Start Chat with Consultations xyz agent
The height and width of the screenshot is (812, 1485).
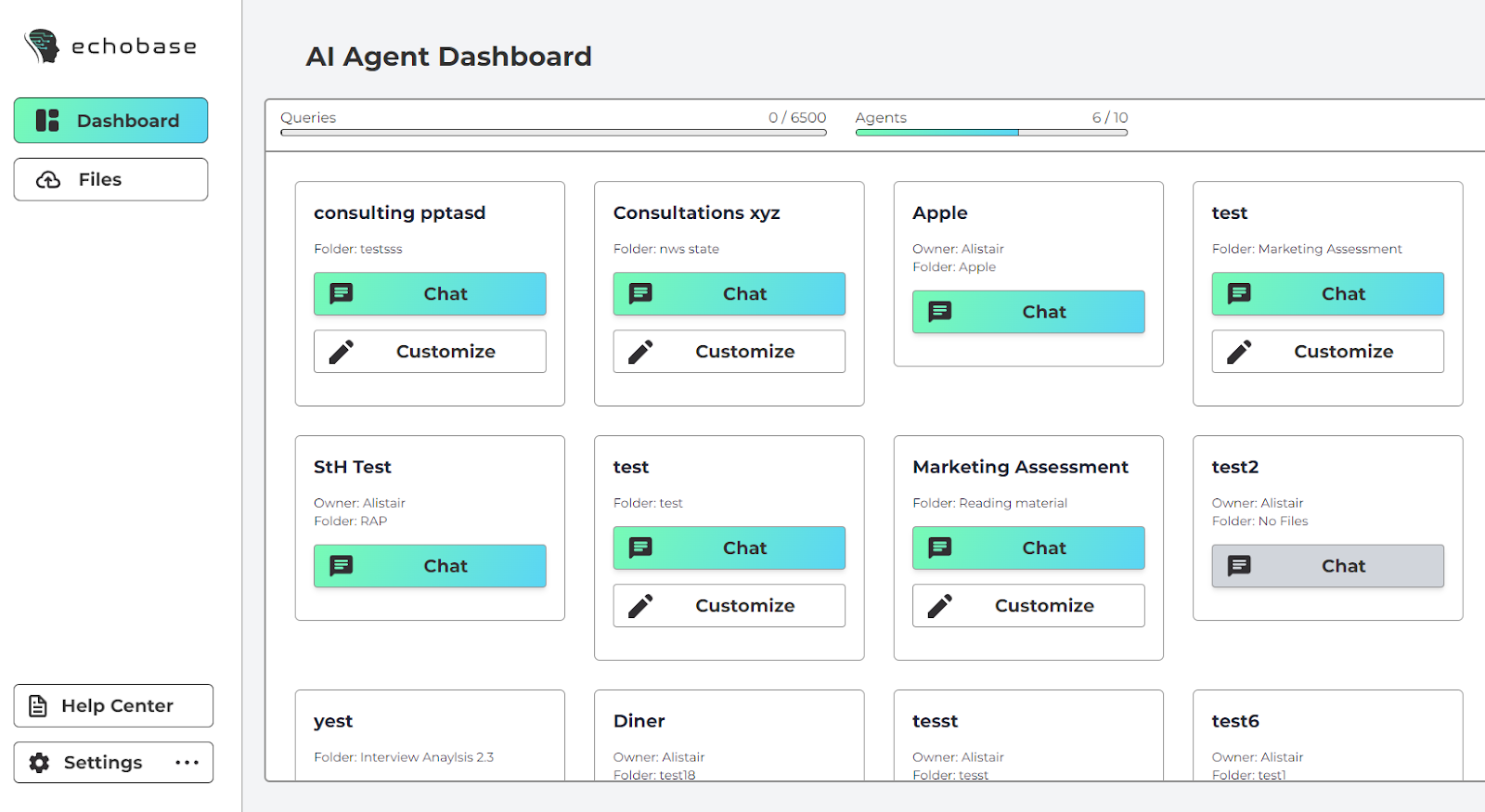(x=729, y=294)
